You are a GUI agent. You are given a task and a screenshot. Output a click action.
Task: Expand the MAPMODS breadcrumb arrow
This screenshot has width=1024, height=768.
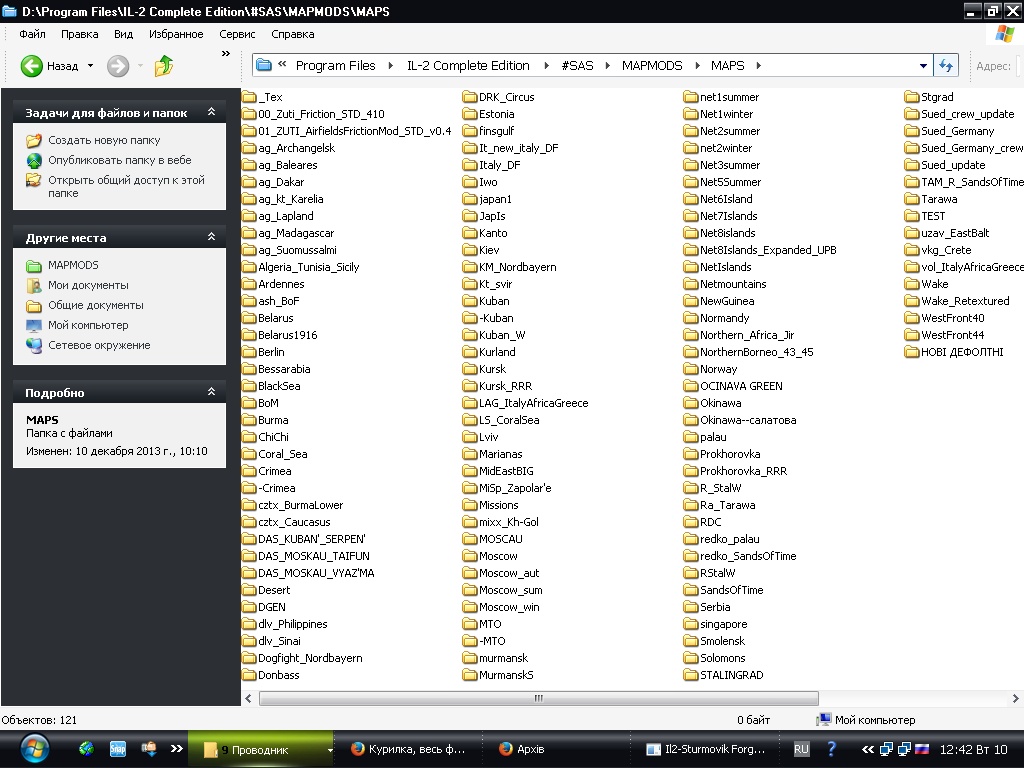pyautogui.click(x=697, y=65)
